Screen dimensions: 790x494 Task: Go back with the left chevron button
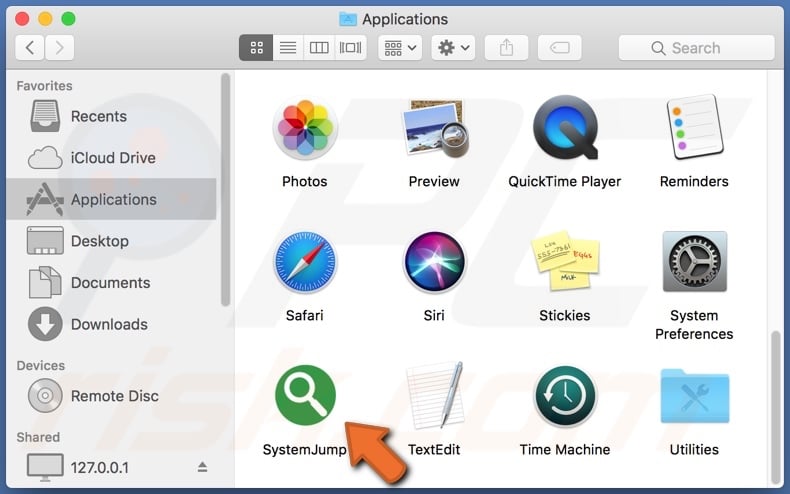coord(30,48)
